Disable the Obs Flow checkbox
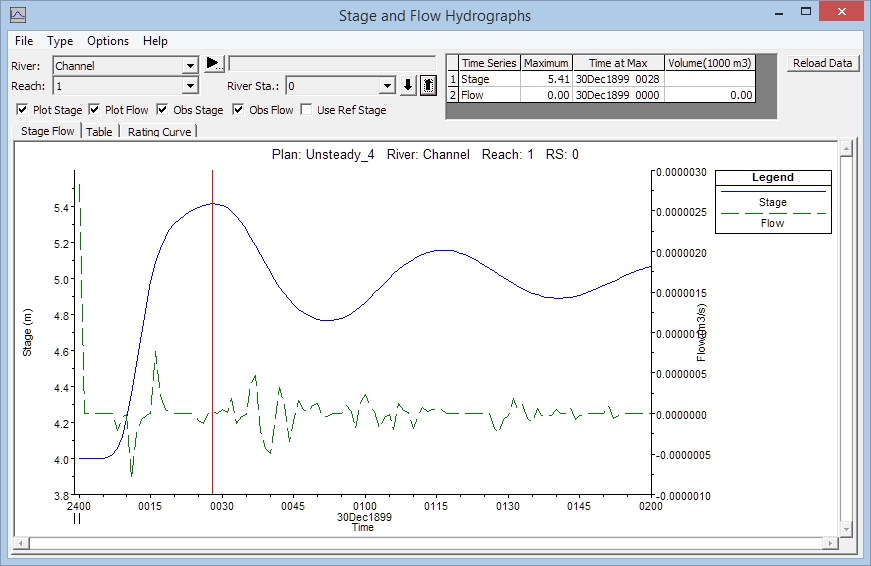Screen dimensions: 871x566 (x=238, y=109)
